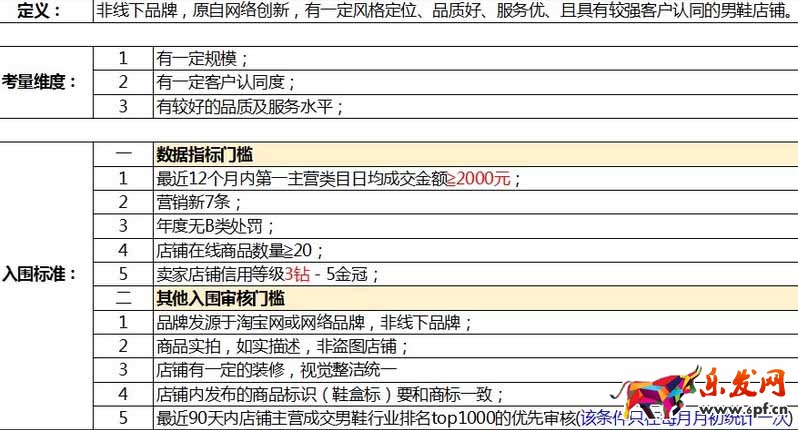Select row '有较好的品质及服务水平；'
The height and width of the screenshot is (430, 798).
(x=475, y=106)
